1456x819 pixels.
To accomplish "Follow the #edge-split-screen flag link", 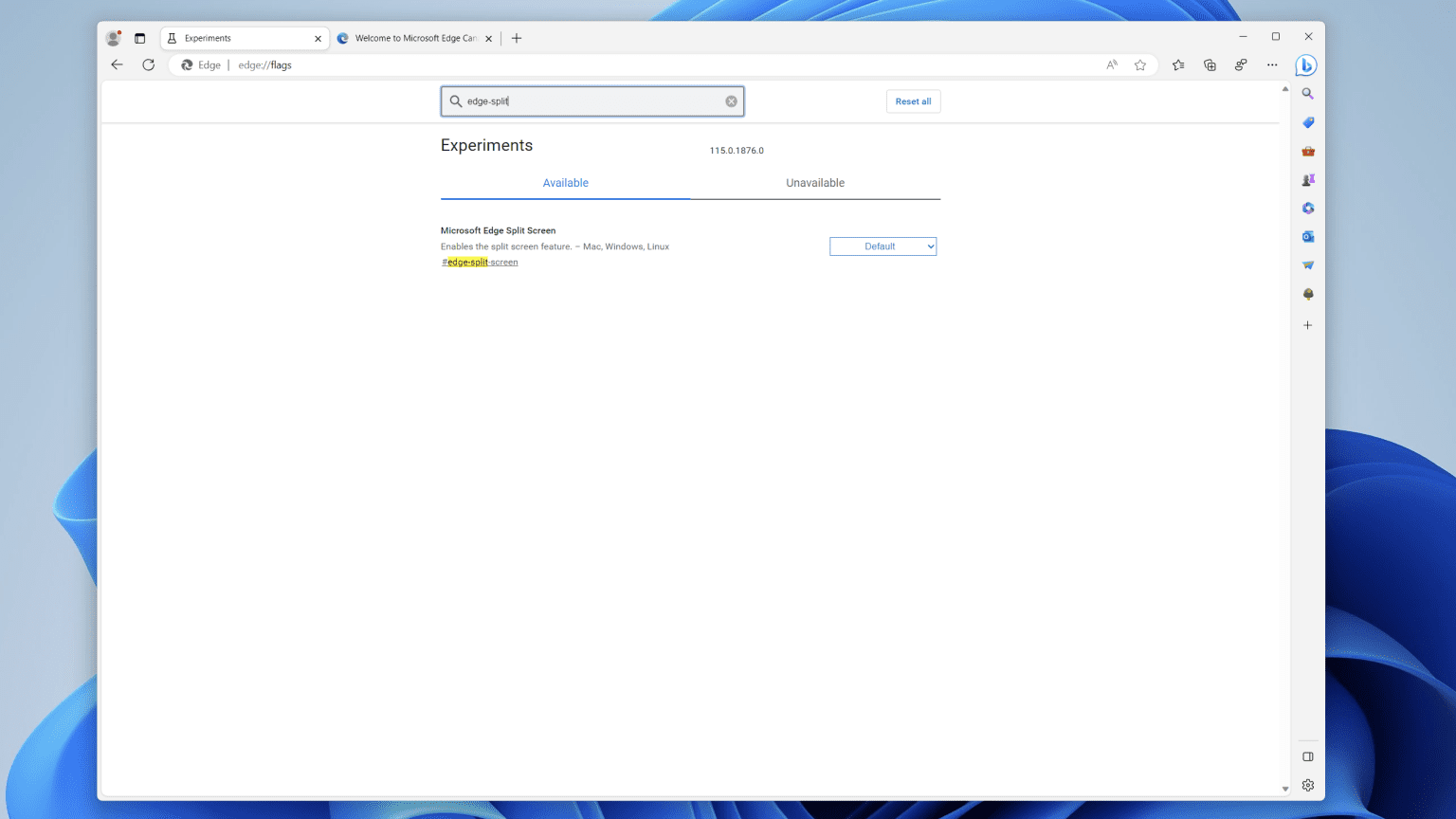I will pos(480,262).
